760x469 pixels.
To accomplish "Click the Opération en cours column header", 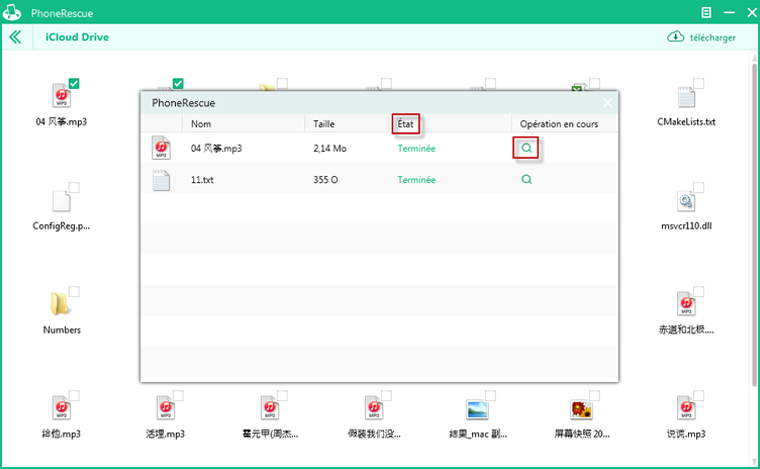I will (559, 124).
